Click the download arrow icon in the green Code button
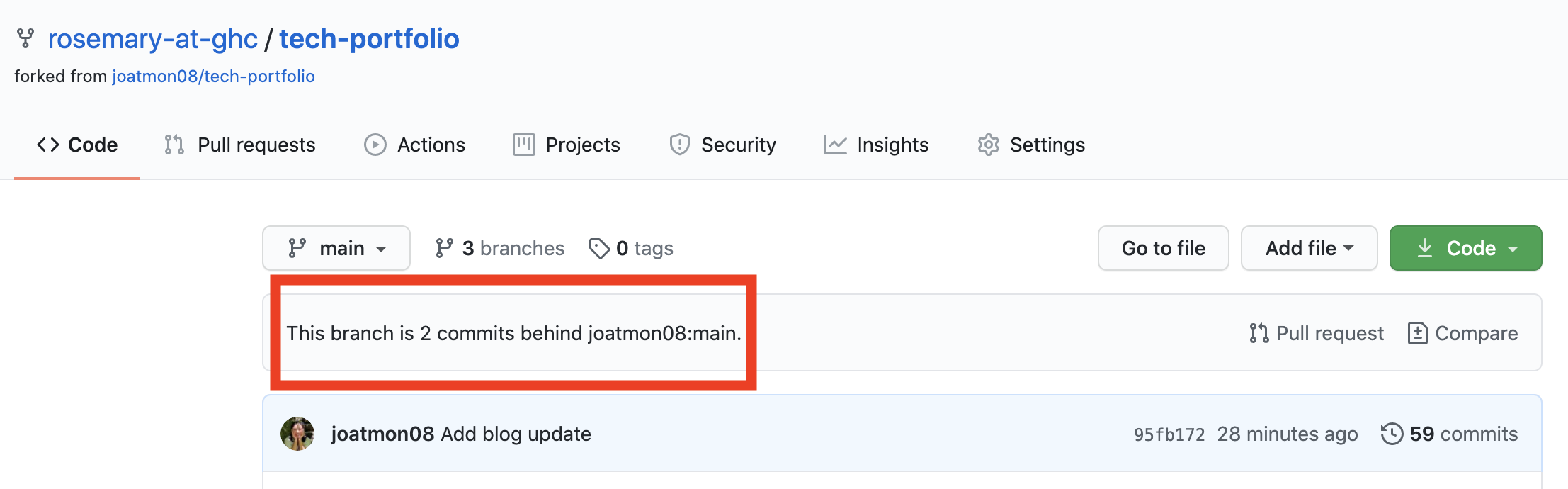This screenshot has height=489, width=1568. click(1425, 248)
